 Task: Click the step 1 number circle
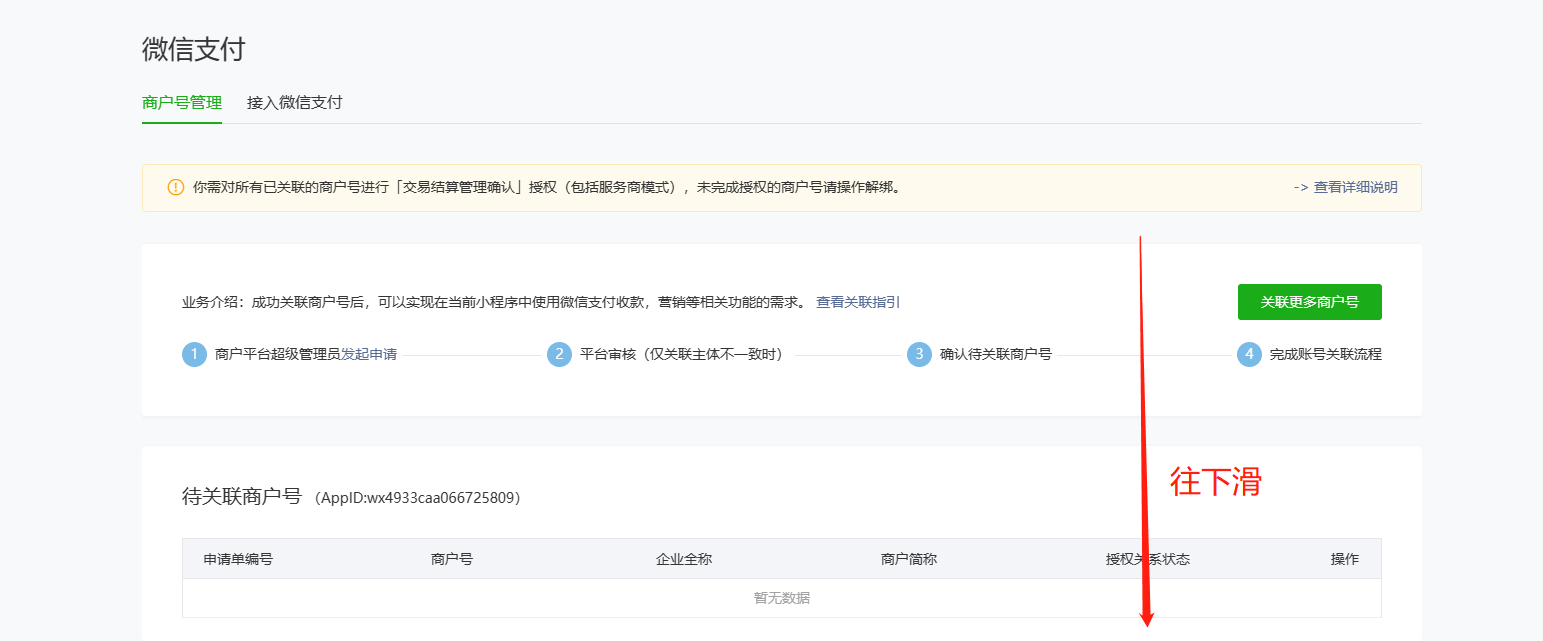tap(194, 355)
